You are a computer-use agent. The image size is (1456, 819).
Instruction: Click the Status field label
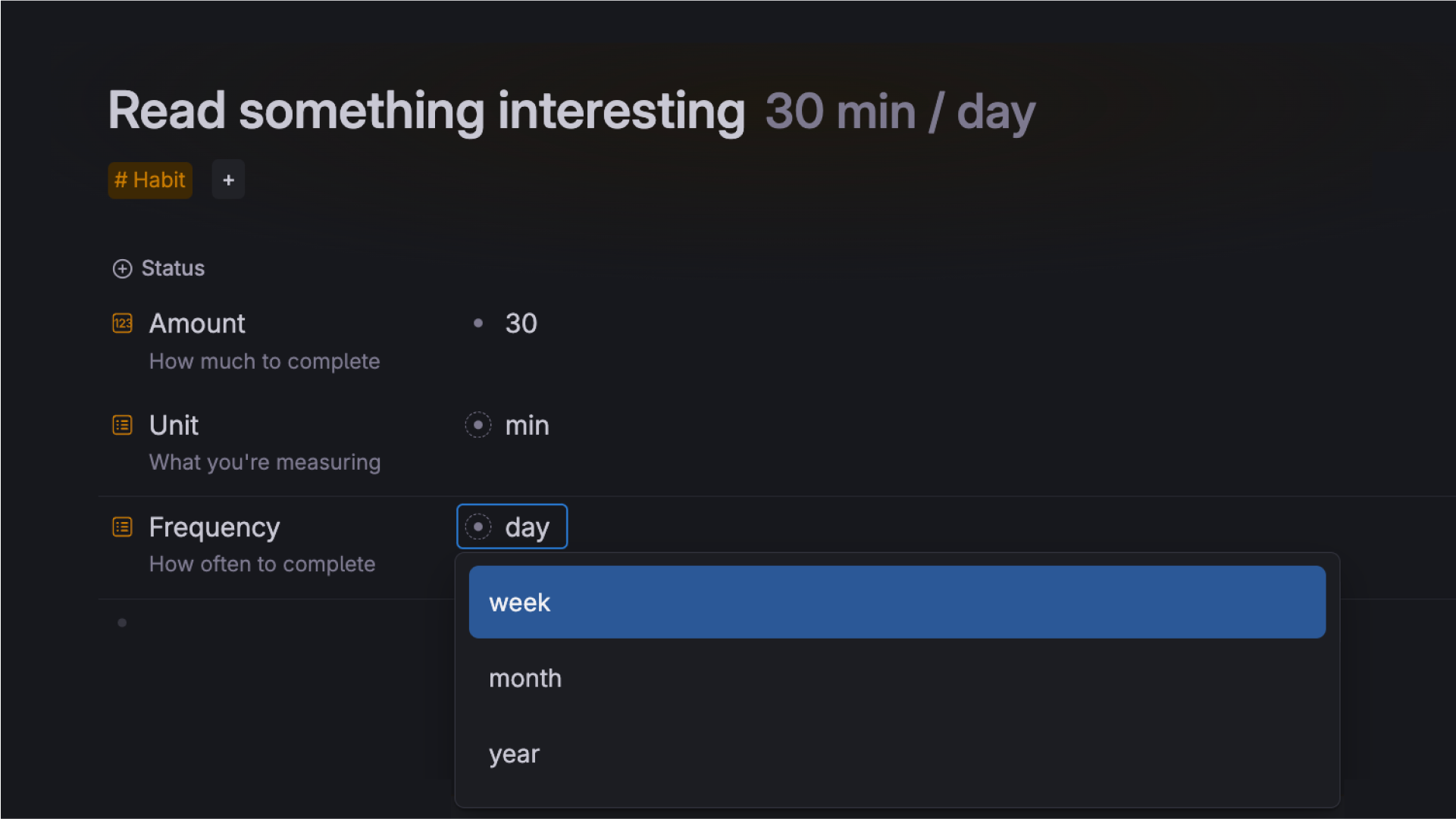pyautogui.click(x=173, y=268)
